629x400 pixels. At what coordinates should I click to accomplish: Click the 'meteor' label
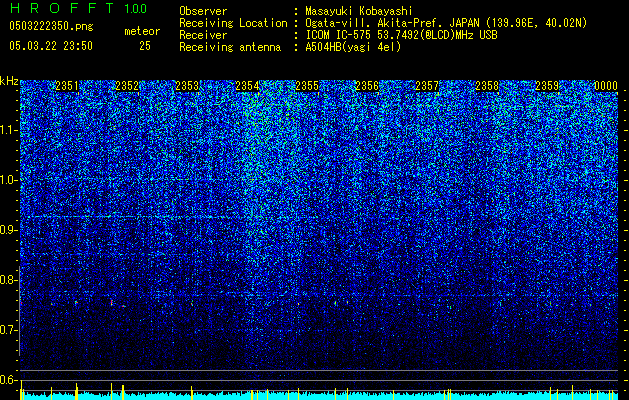pos(142,31)
